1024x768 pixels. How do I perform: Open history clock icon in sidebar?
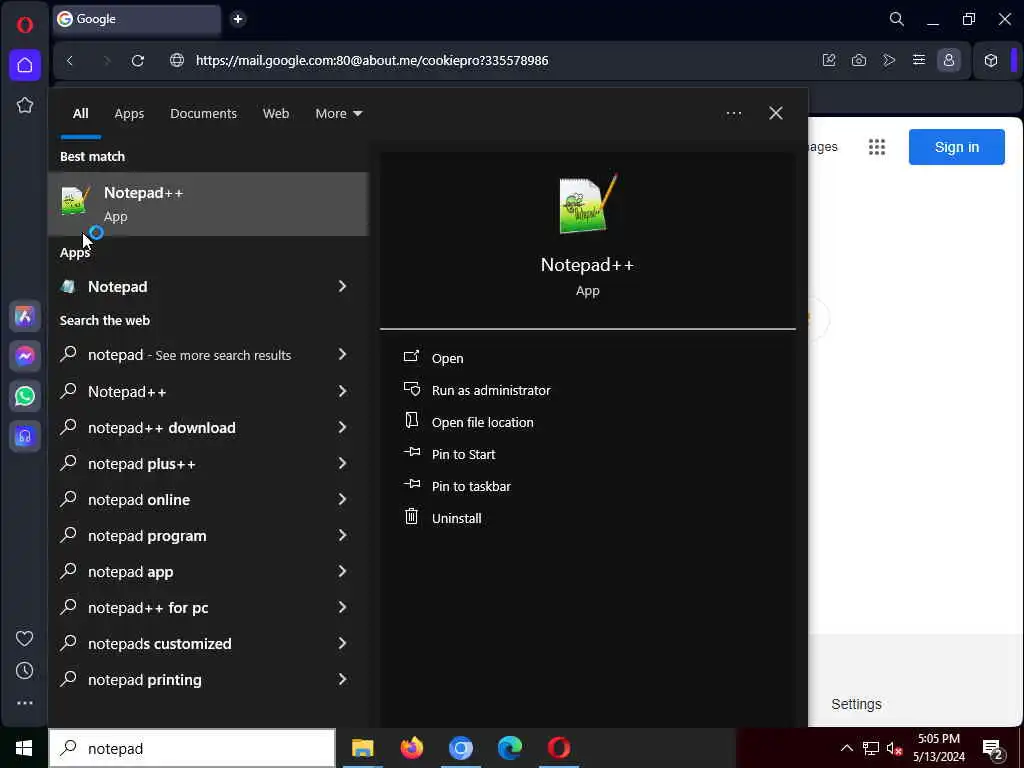pos(25,671)
